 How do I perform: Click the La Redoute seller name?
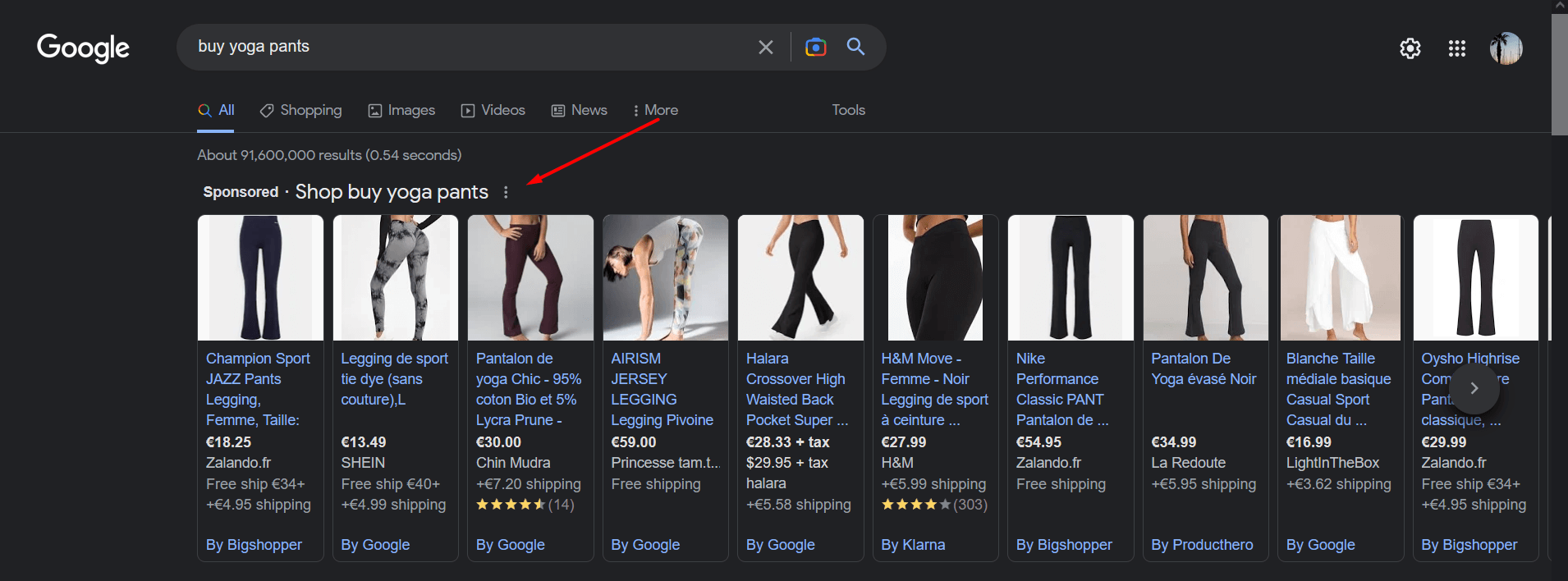1188,463
